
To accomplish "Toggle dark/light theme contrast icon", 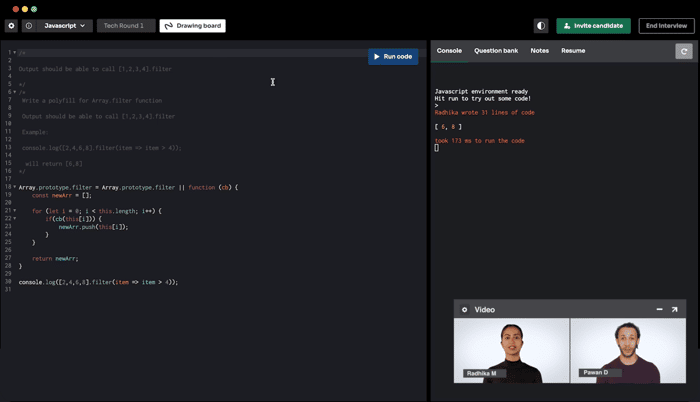I will 541,26.
